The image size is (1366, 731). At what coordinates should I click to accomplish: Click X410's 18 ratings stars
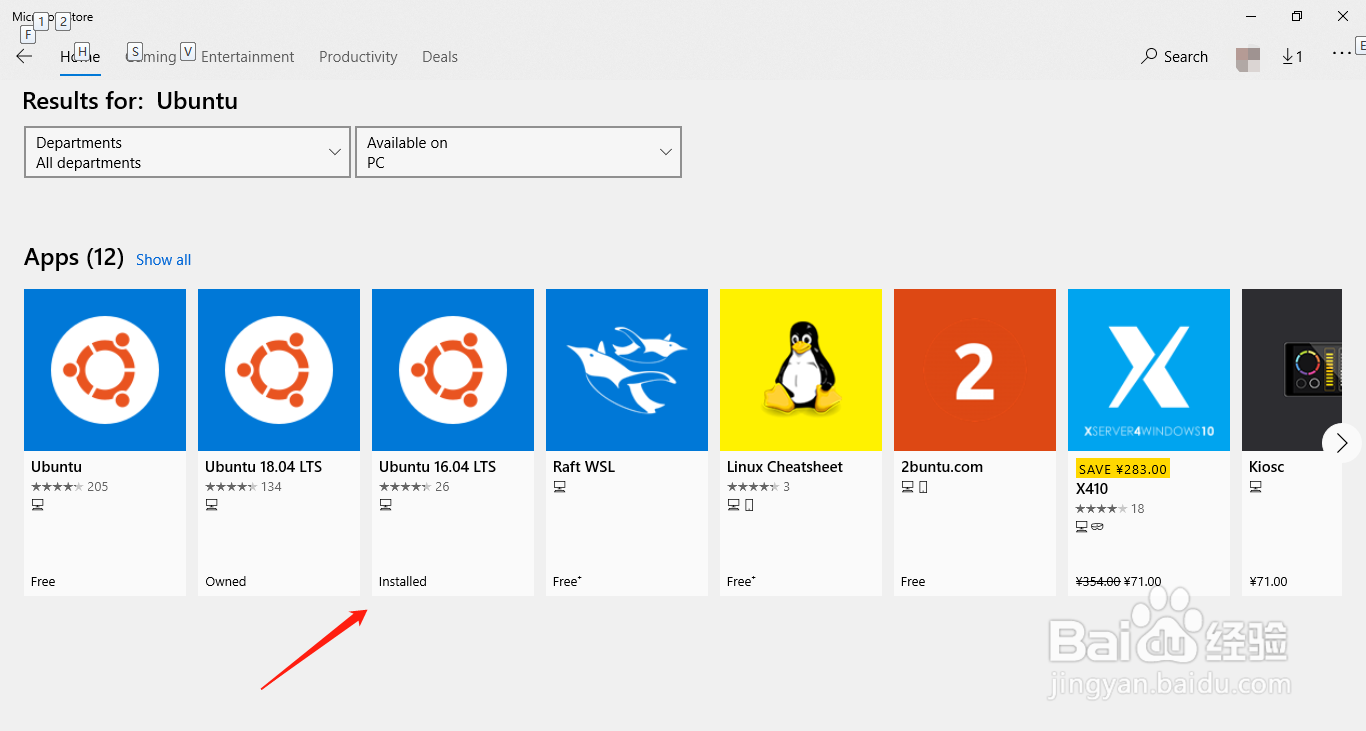(x=1102, y=509)
